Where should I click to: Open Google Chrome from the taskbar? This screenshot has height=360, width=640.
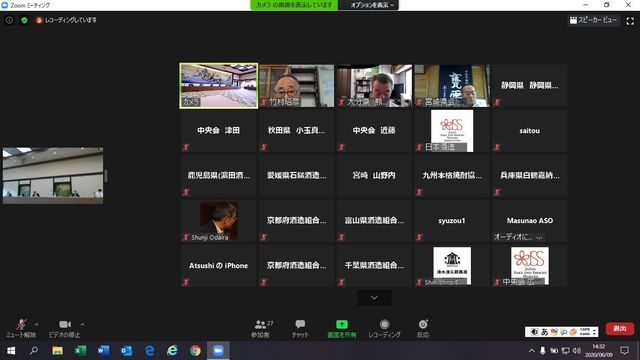point(196,351)
